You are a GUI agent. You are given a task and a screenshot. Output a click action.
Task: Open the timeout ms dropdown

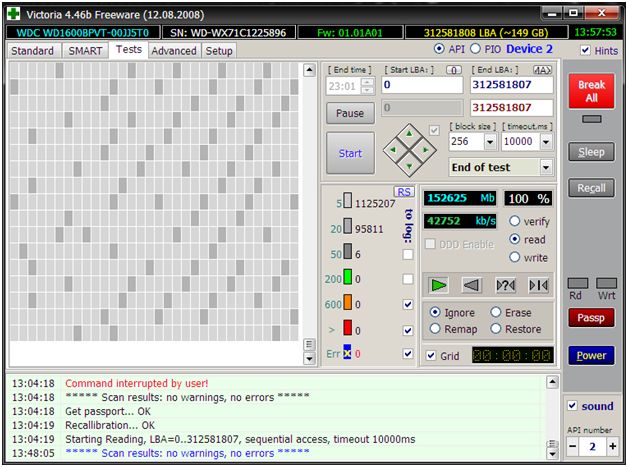(545, 142)
